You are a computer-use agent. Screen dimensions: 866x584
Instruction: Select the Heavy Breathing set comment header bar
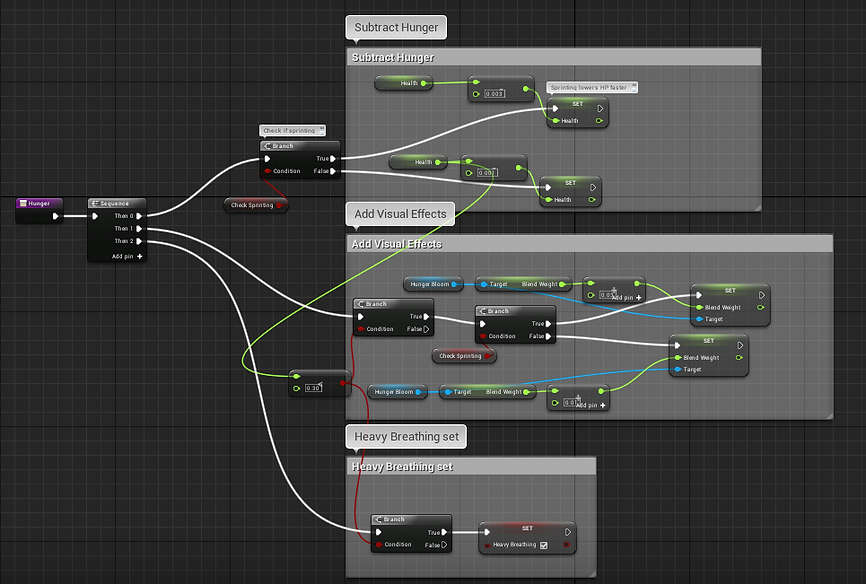point(471,467)
